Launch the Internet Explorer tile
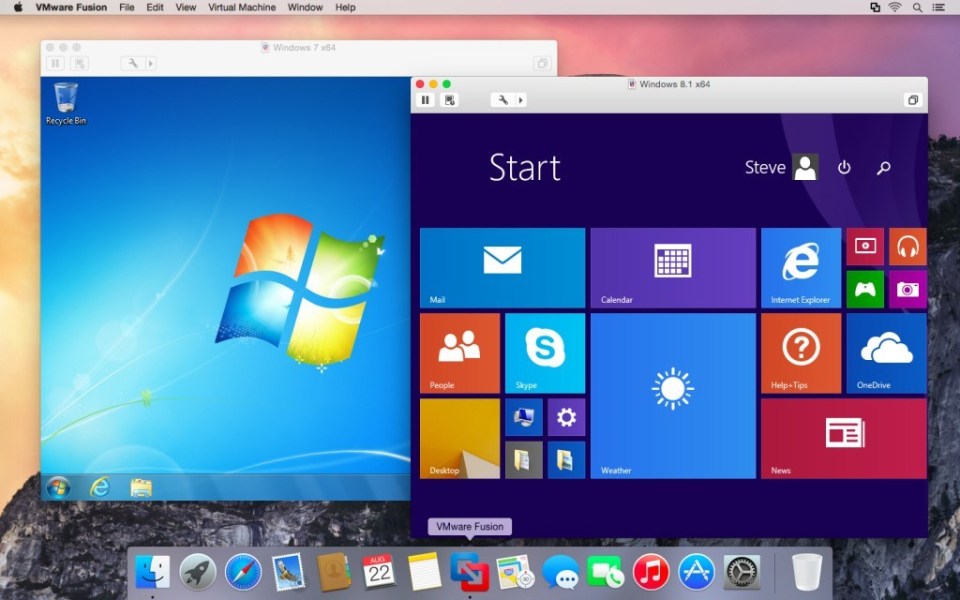 800,267
